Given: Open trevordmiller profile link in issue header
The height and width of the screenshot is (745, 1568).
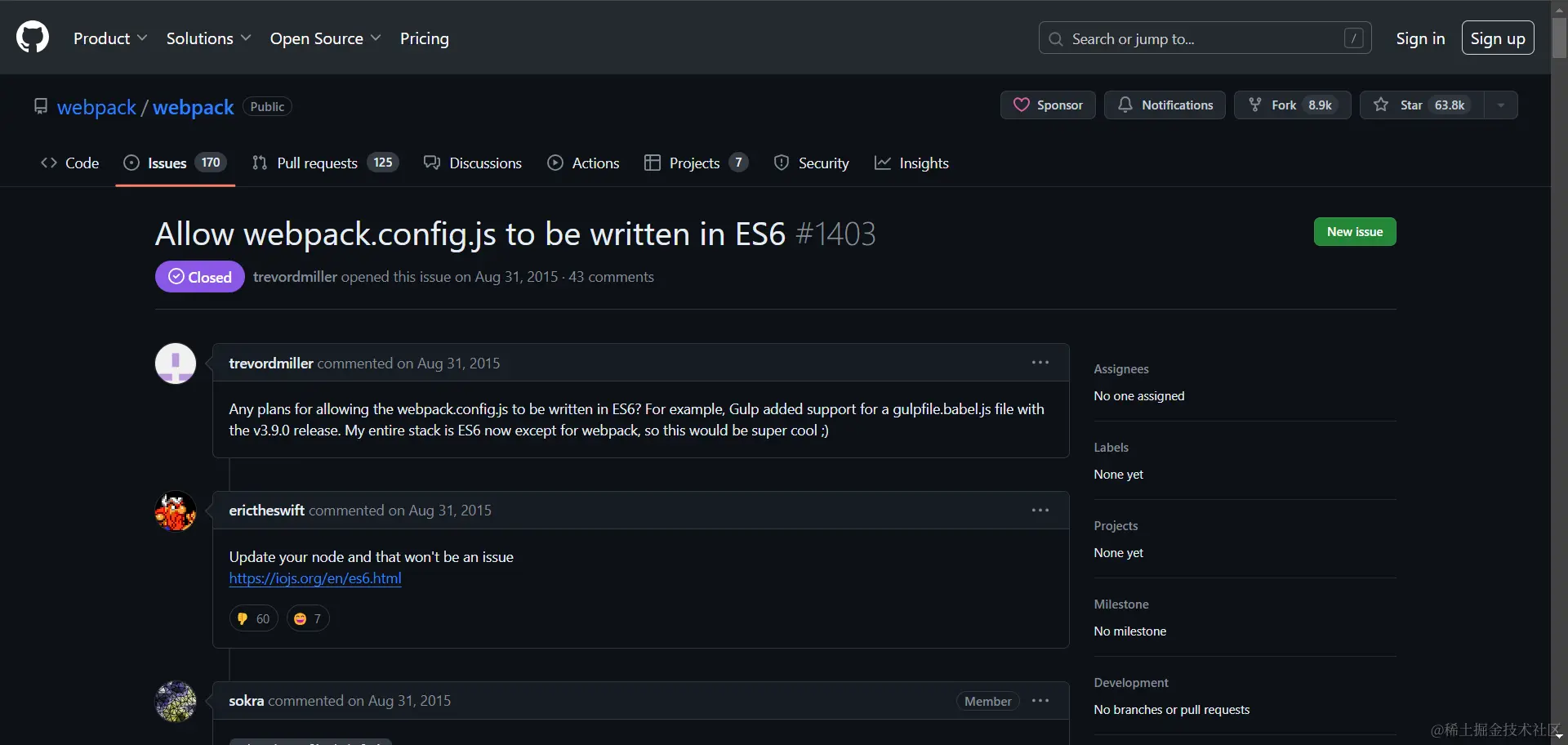Looking at the screenshot, I should [x=295, y=277].
